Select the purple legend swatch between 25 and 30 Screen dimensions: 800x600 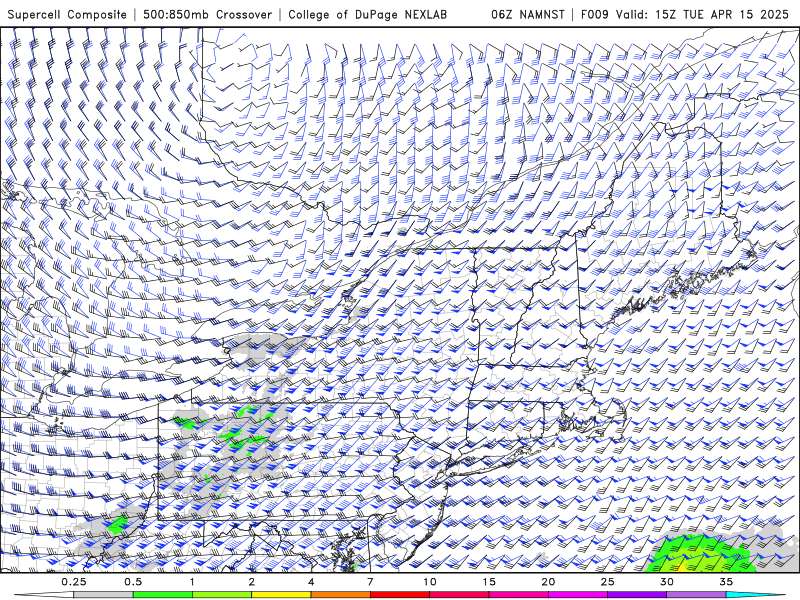[x=637, y=595]
